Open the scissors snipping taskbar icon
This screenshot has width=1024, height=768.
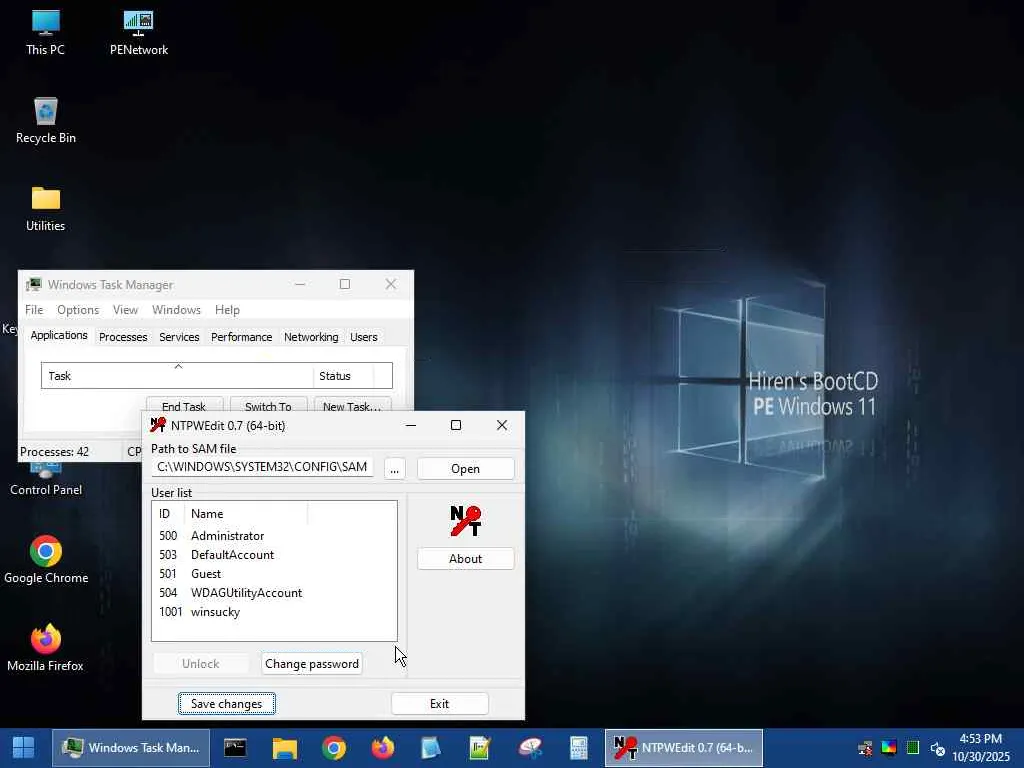pyautogui.click(x=530, y=748)
